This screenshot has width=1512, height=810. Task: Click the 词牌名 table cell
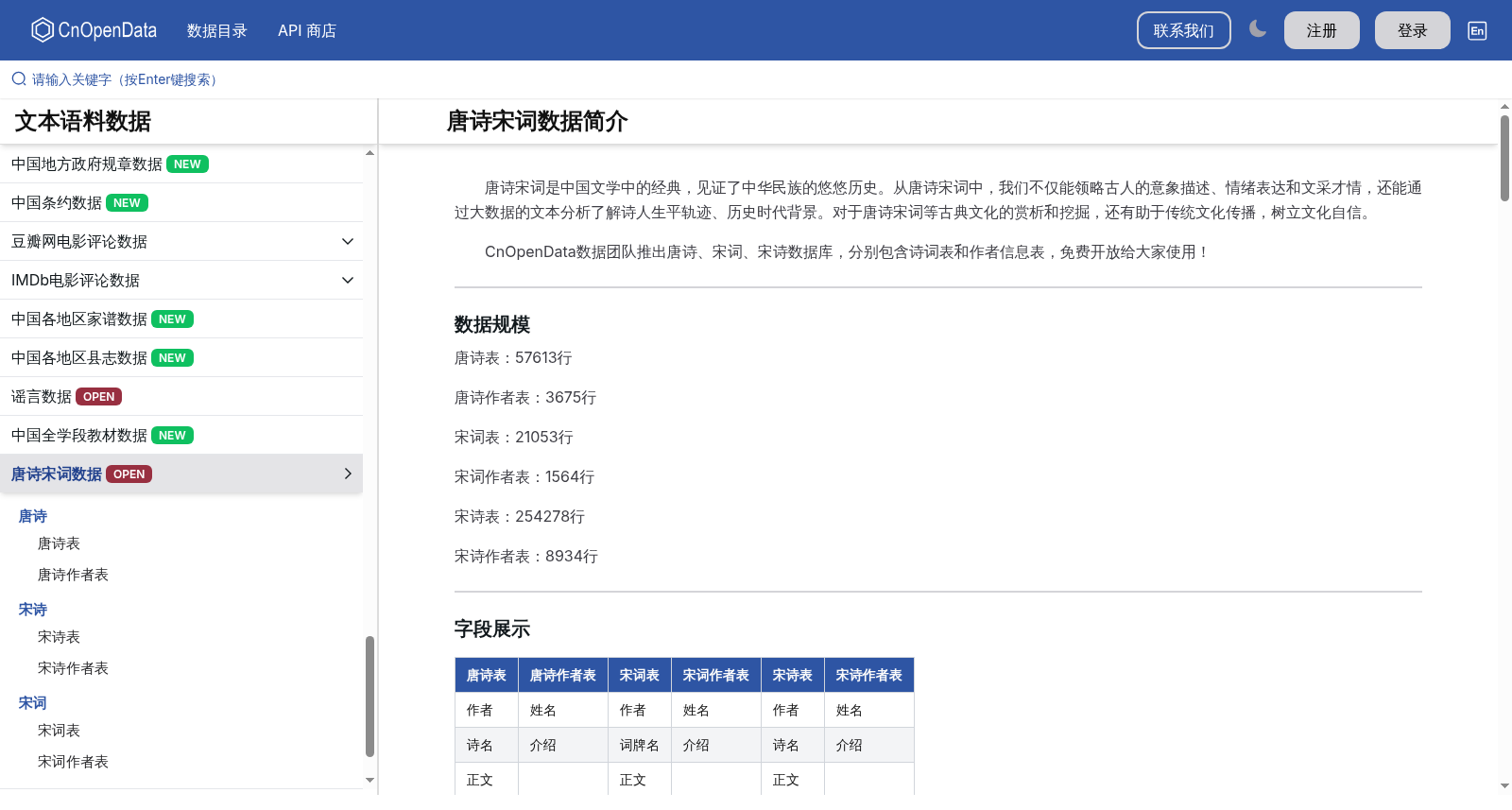coord(640,745)
